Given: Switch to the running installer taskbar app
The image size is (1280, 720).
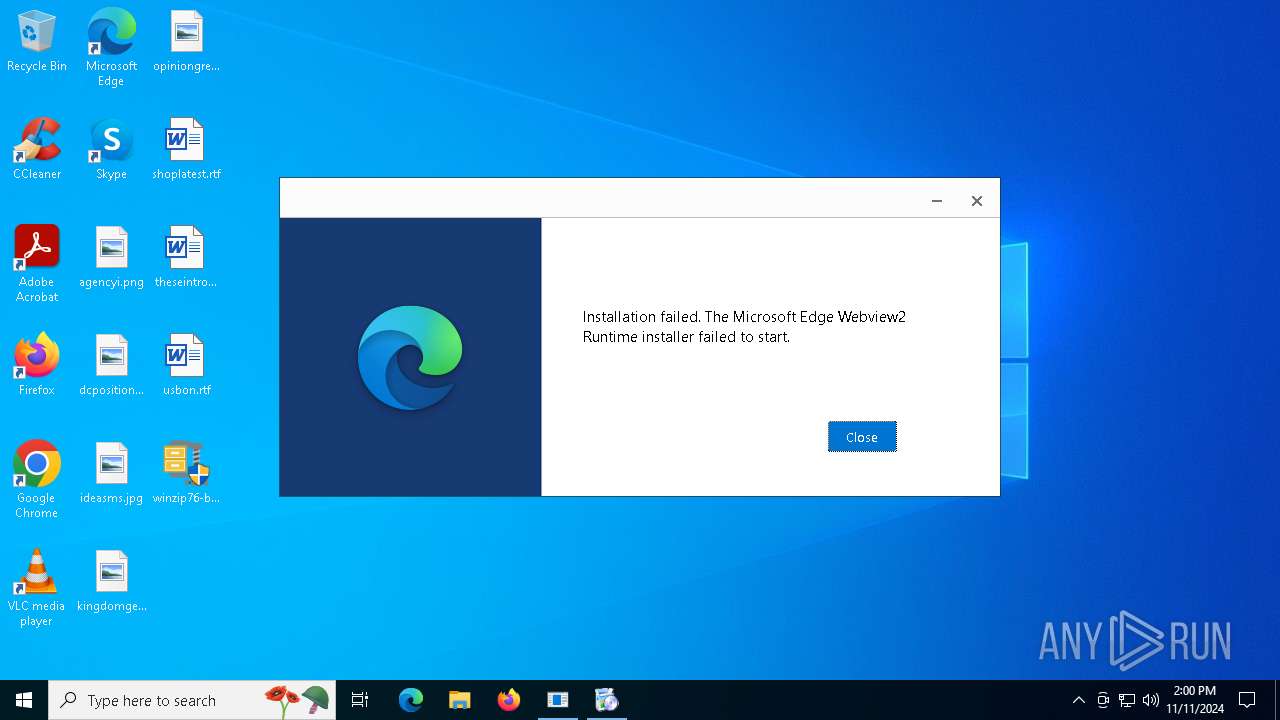Looking at the screenshot, I should click(558, 700).
